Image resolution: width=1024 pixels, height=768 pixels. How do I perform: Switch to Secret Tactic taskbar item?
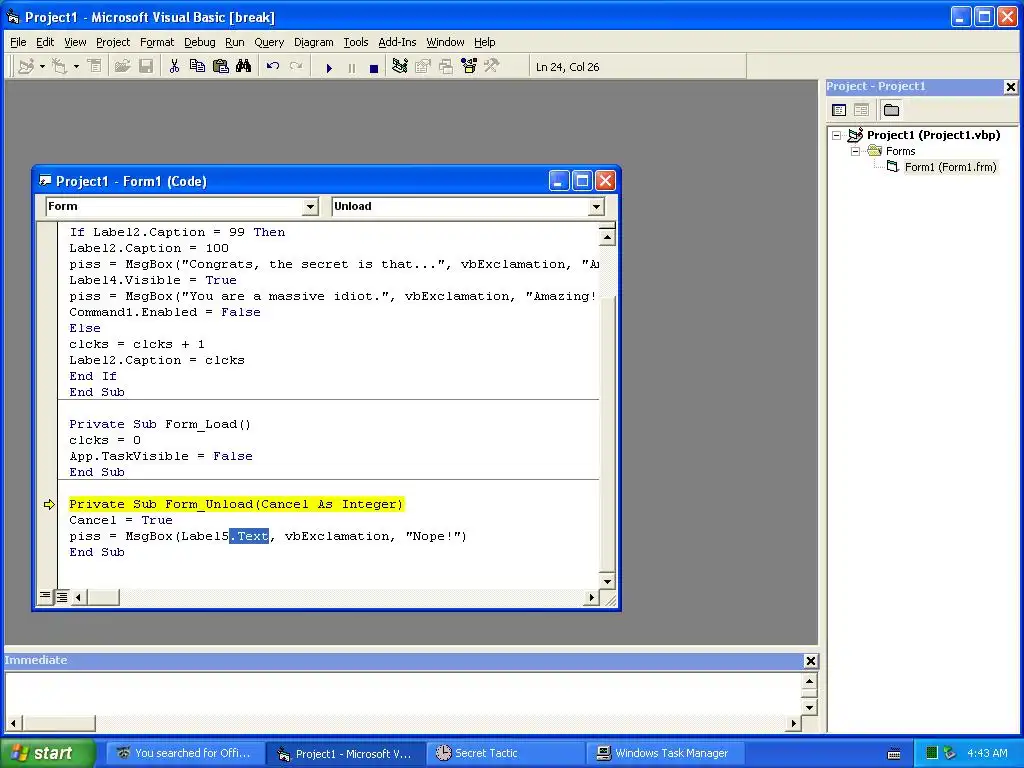click(505, 754)
